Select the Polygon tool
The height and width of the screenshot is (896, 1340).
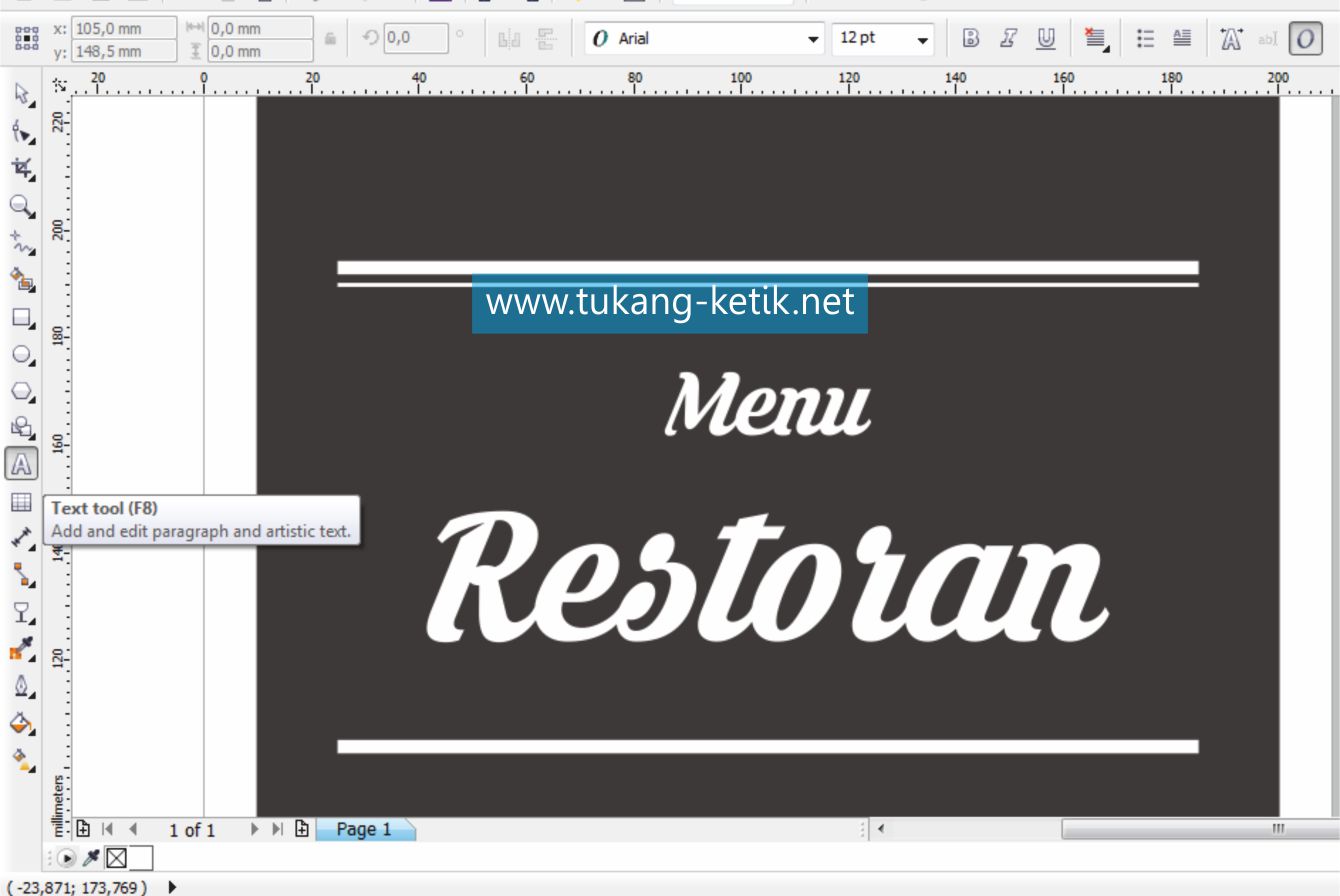pos(22,391)
